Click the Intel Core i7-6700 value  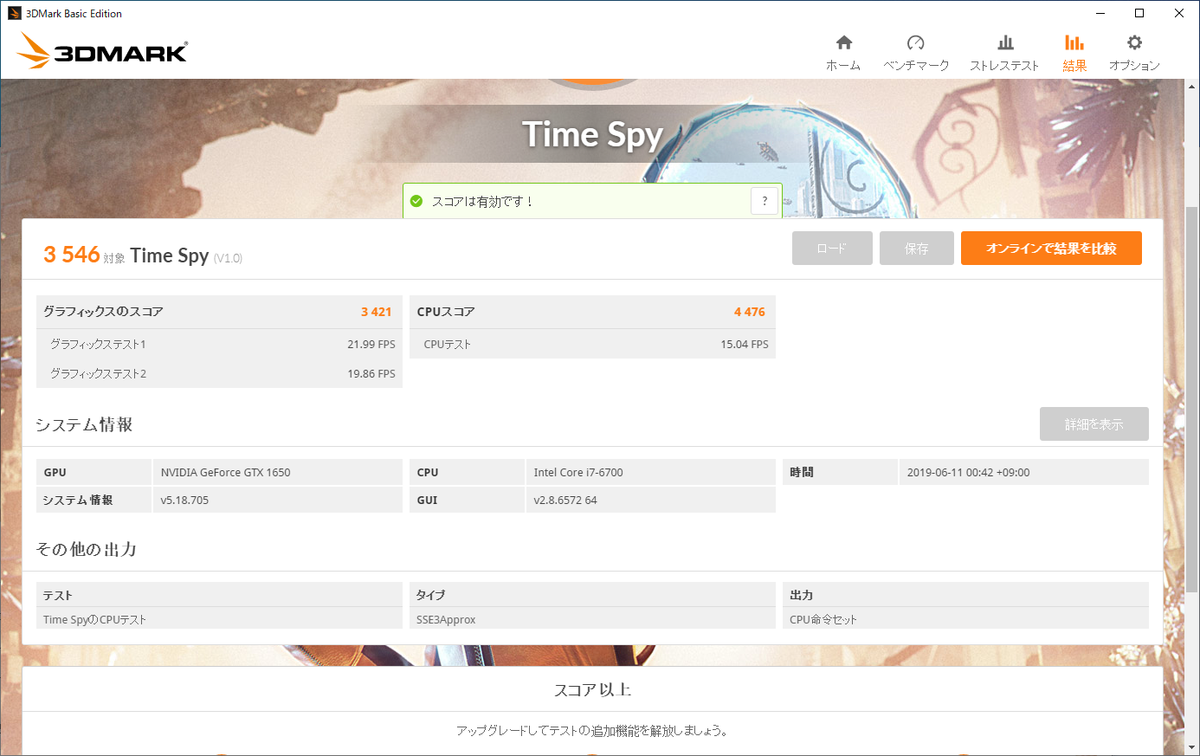[578, 472]
